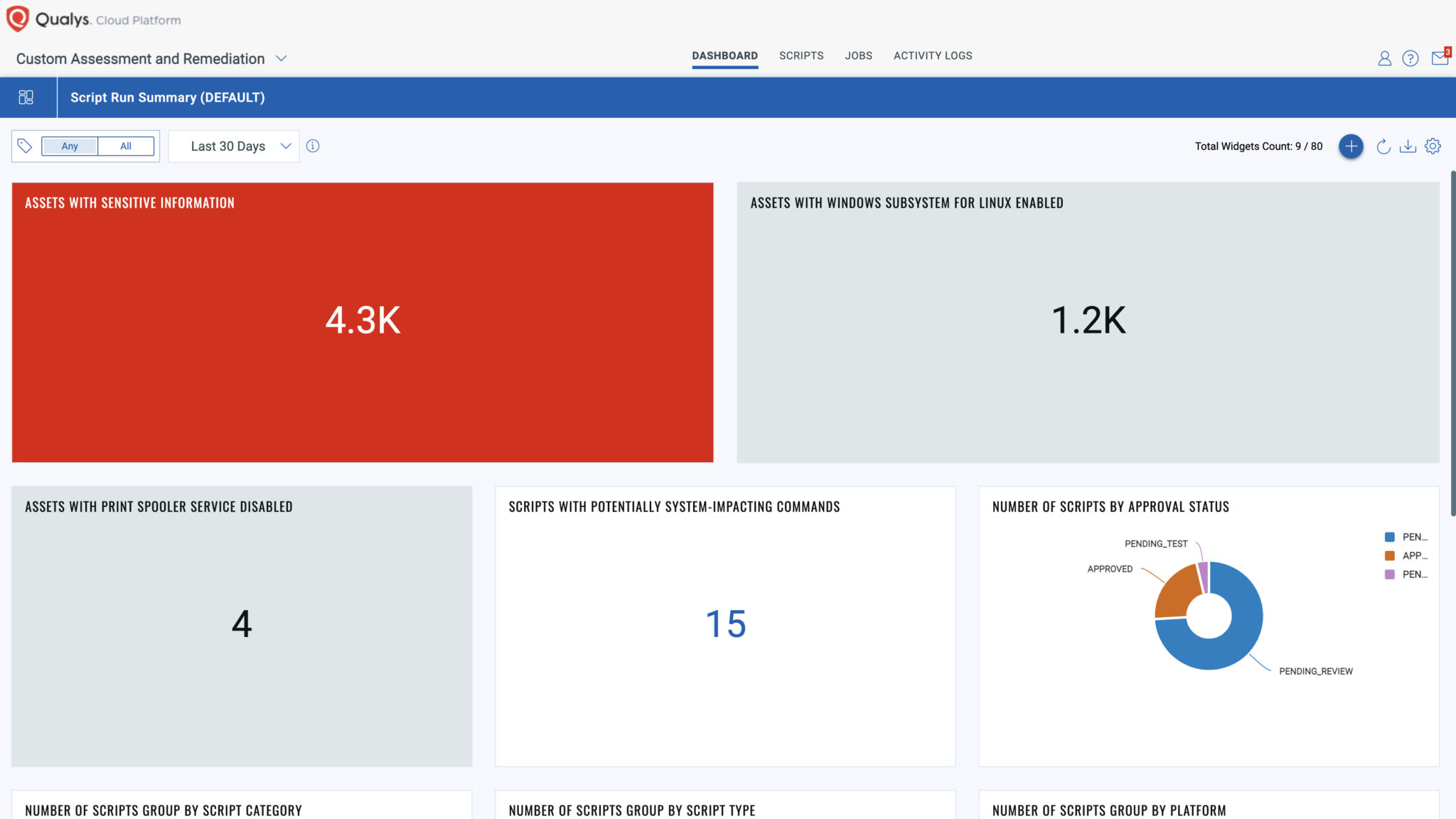This screenshot has height=819, width=1456.
Task: Click the dashboard layout switcher icon
Action: tap(26, 97)
